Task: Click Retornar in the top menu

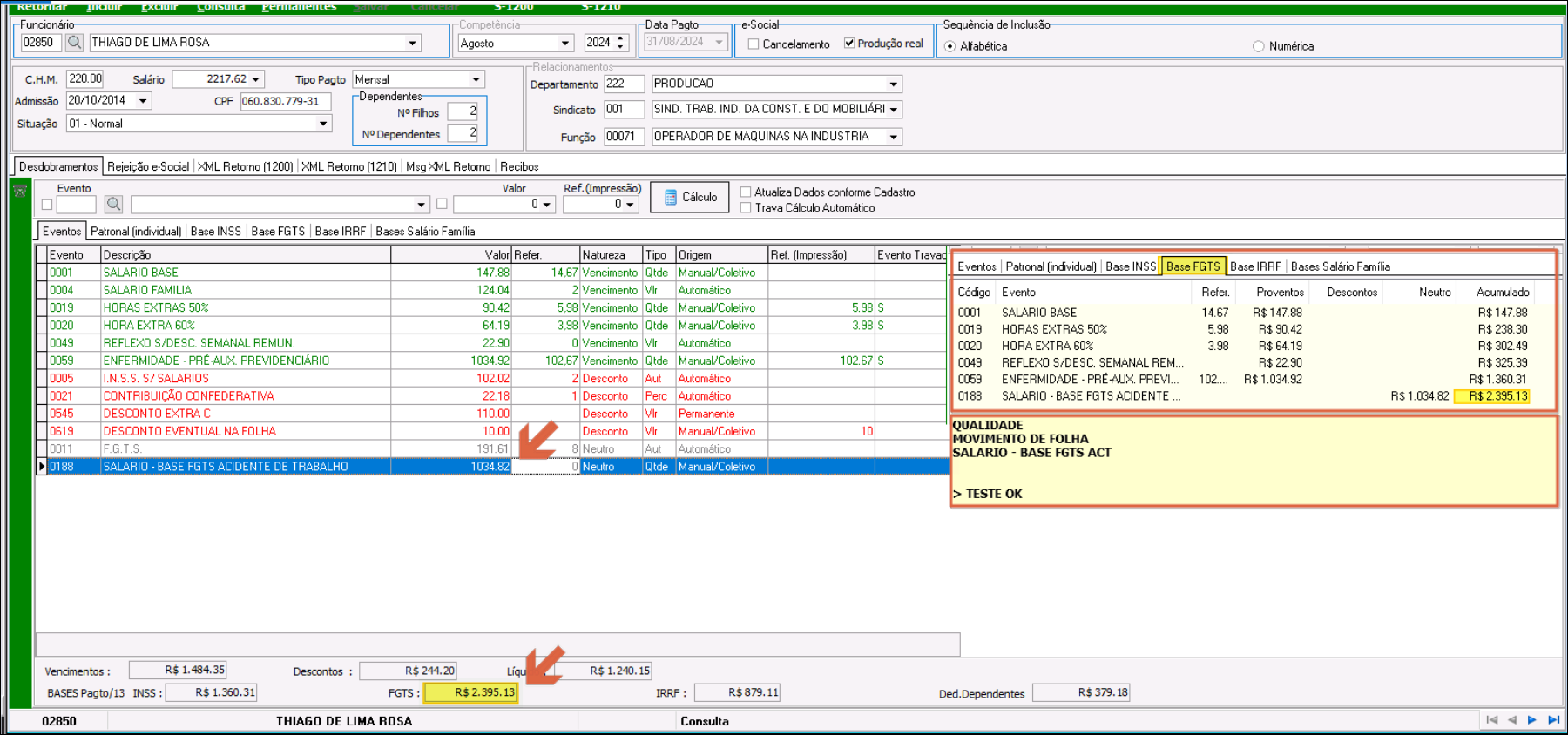Action: [x=42, y=6]
